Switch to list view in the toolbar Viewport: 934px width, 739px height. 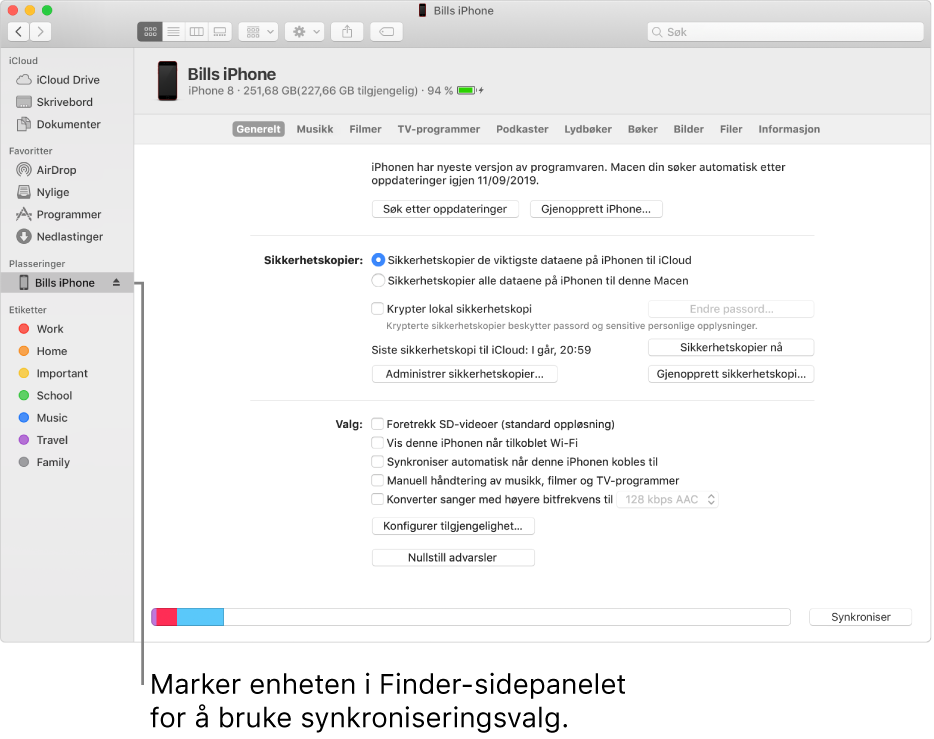[x=173, y=32]
